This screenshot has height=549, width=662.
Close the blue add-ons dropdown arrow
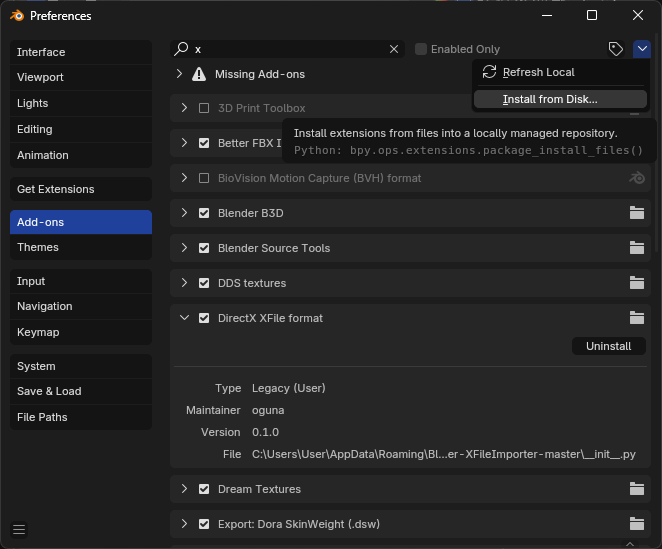pyautogui.click(x=642, y=49)
